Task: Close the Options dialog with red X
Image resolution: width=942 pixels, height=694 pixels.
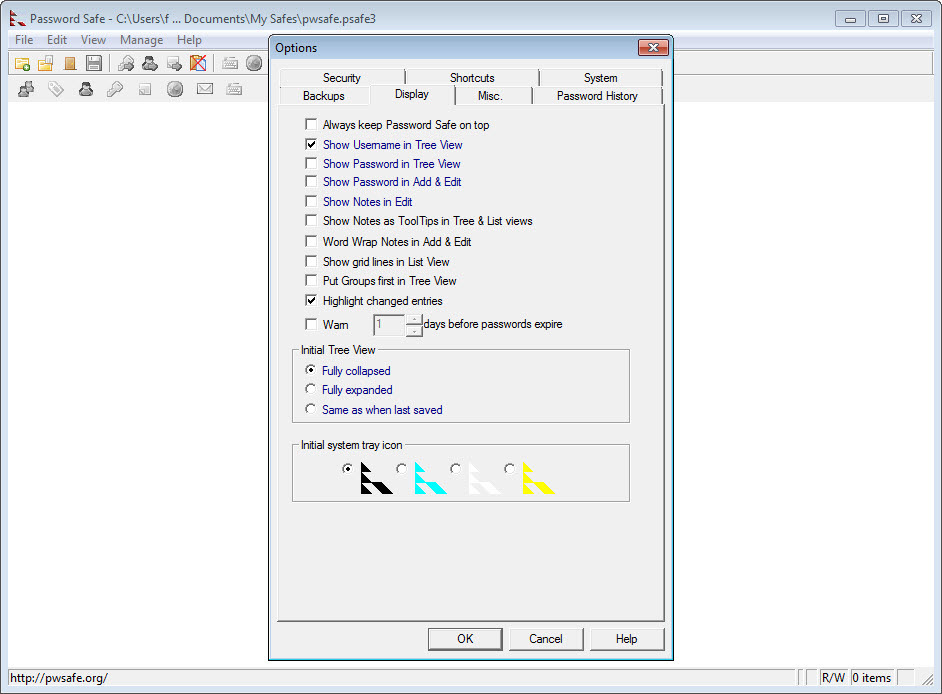Action: (653, 47)
